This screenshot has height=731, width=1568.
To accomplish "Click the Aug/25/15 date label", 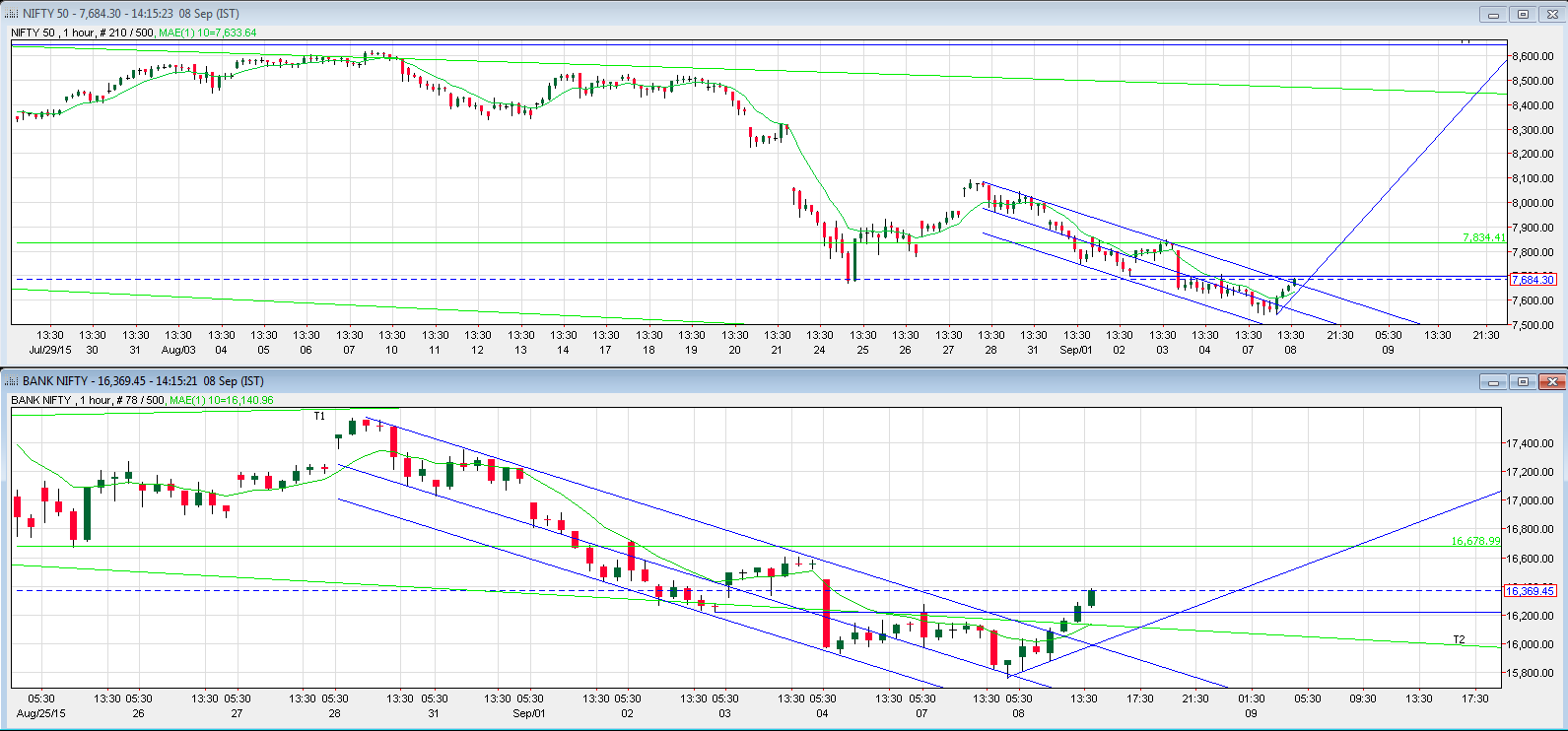I will click(x=41, y=713).
